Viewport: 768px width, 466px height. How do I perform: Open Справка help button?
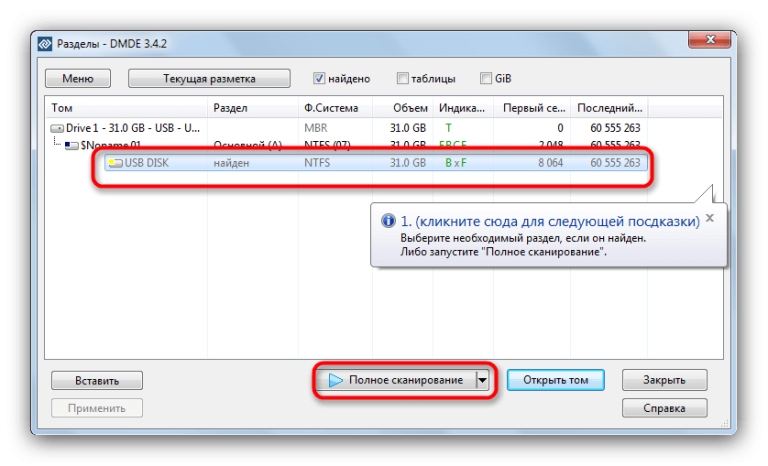point(664,408)
